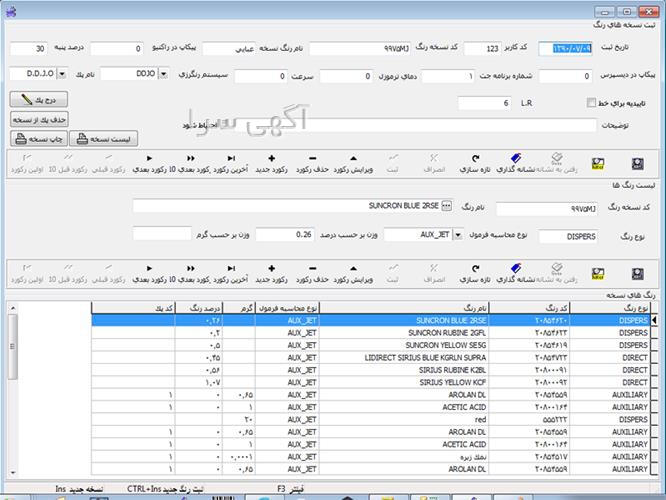Go to last record in upper toolbar

[231, 164]
